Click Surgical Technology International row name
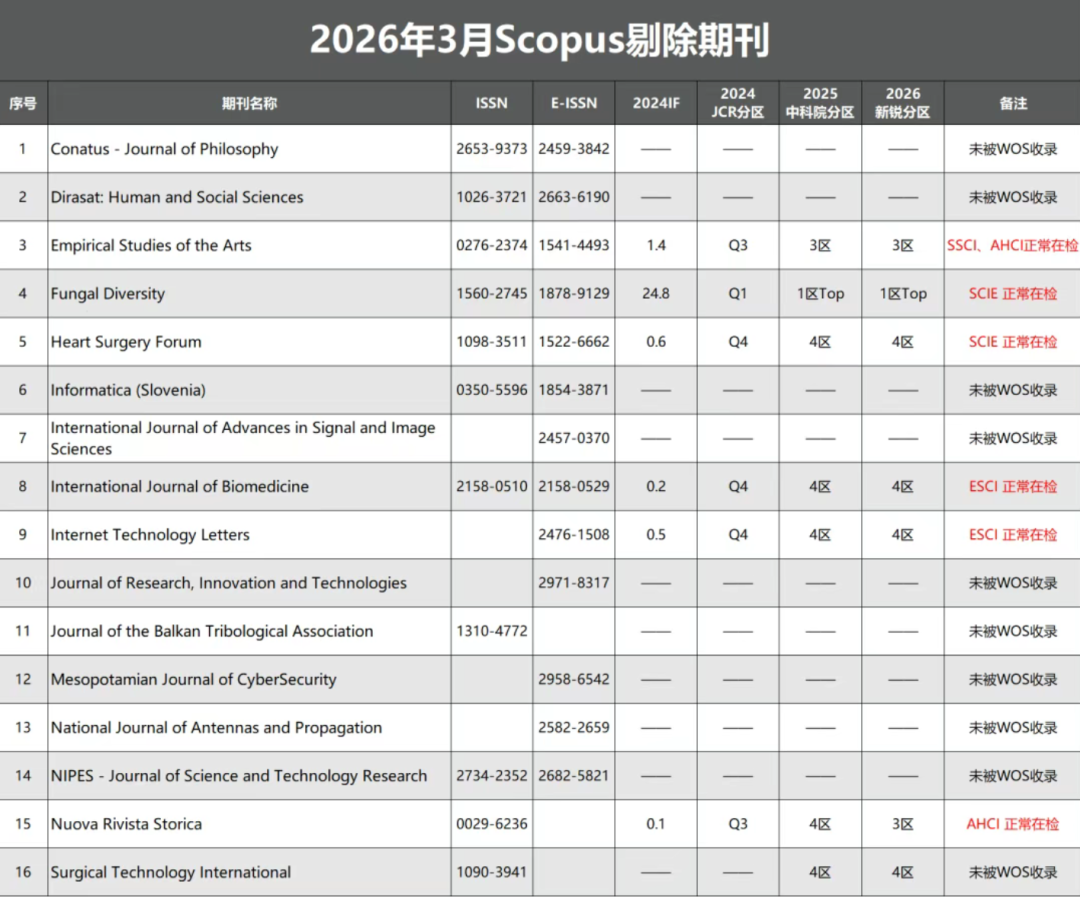This screenshot has width=1080, height=898. coord(171,873)
